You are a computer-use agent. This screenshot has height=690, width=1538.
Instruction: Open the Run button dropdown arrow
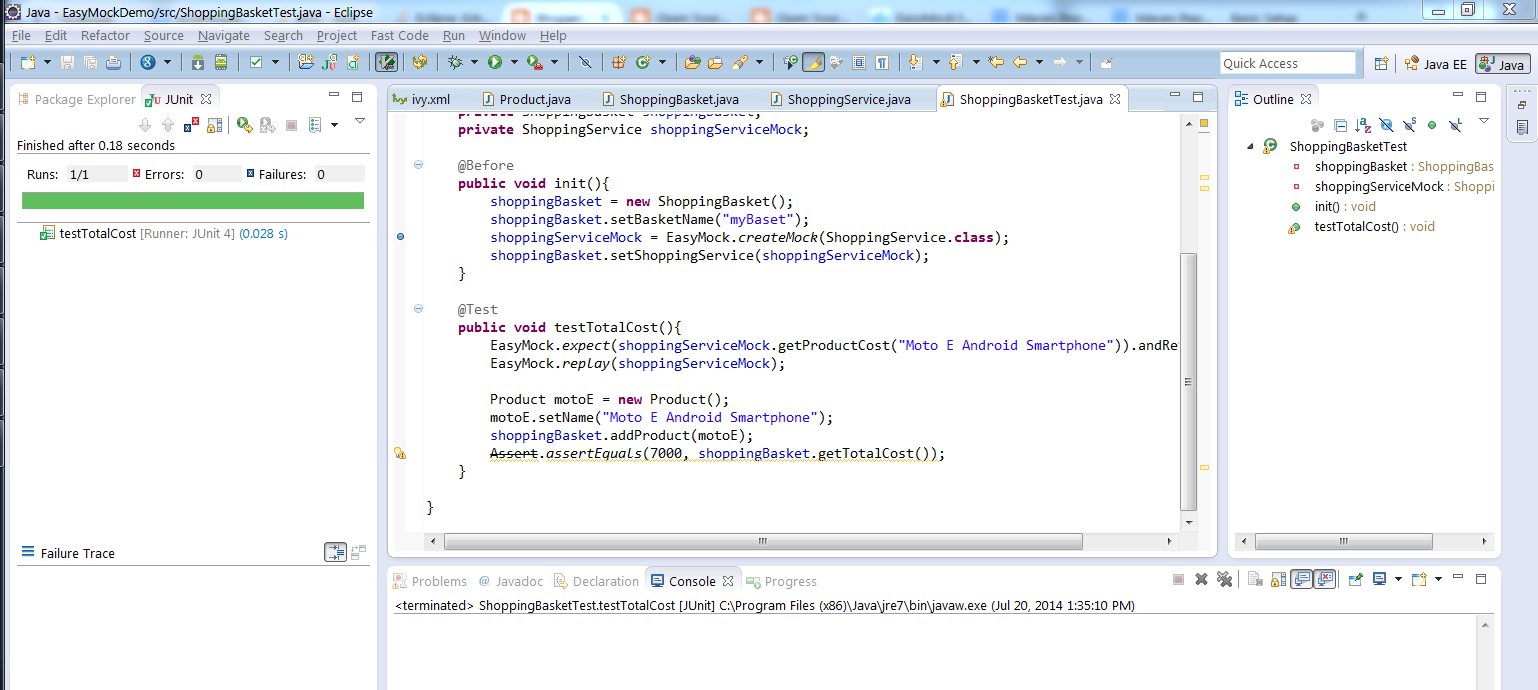click(x=512, y=62)
